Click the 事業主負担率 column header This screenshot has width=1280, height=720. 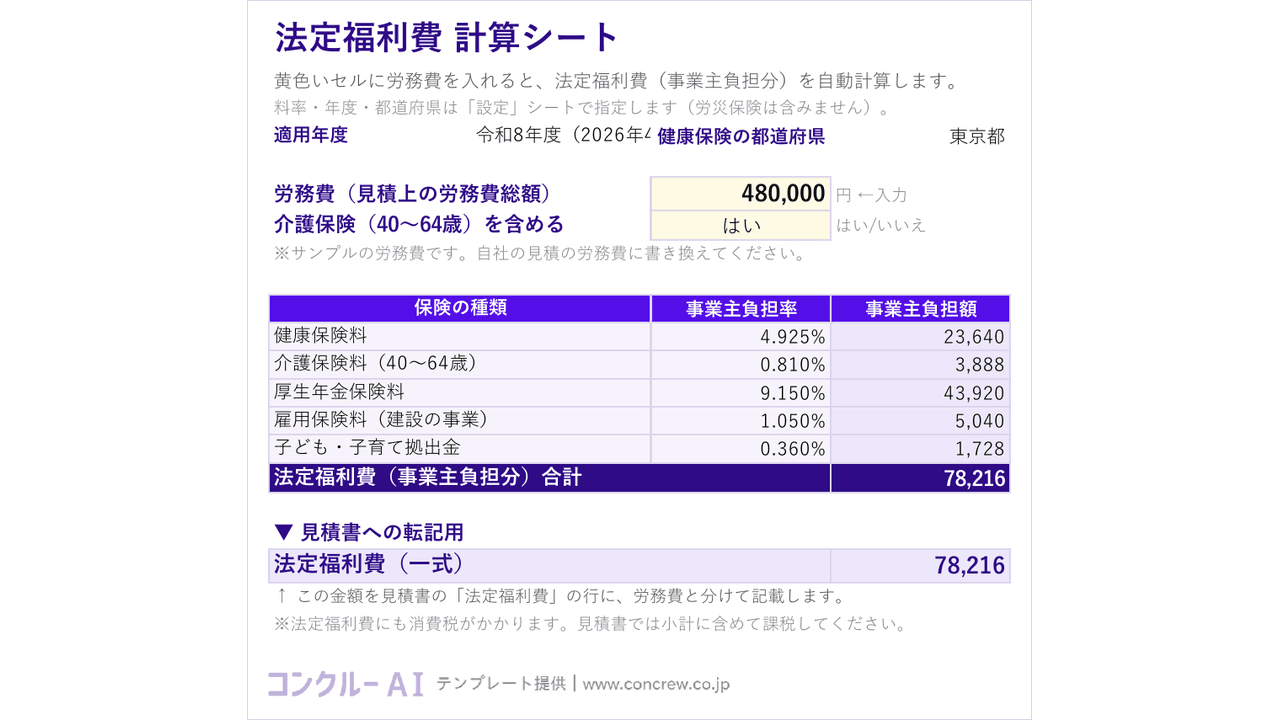click(741, 308)
